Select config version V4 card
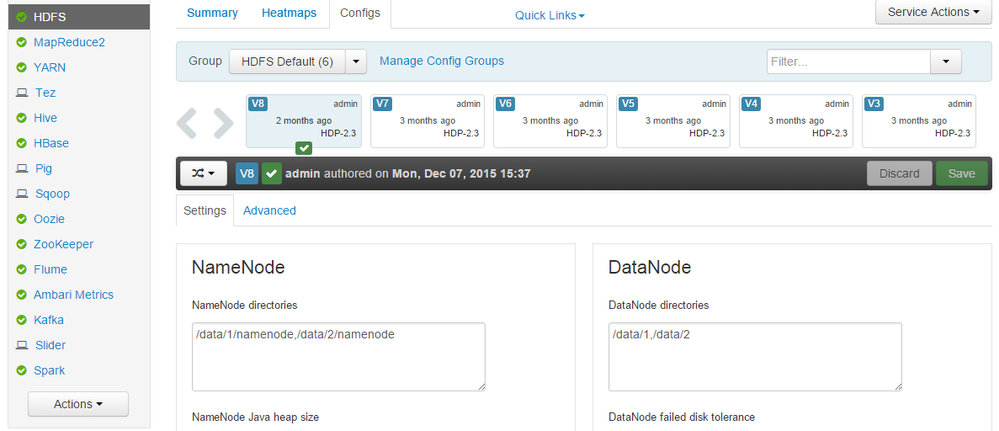Viewport: 999px width, 431px height. [796, 121]
